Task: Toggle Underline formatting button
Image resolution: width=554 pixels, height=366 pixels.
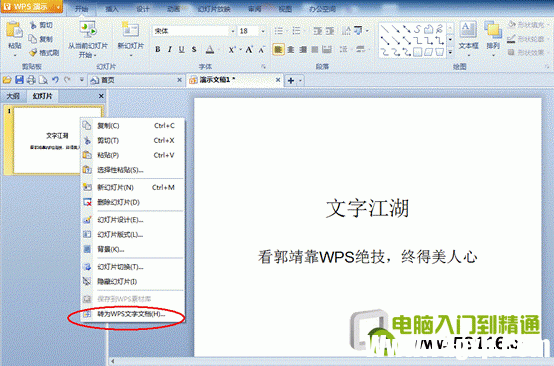Action: coord(182,50)
